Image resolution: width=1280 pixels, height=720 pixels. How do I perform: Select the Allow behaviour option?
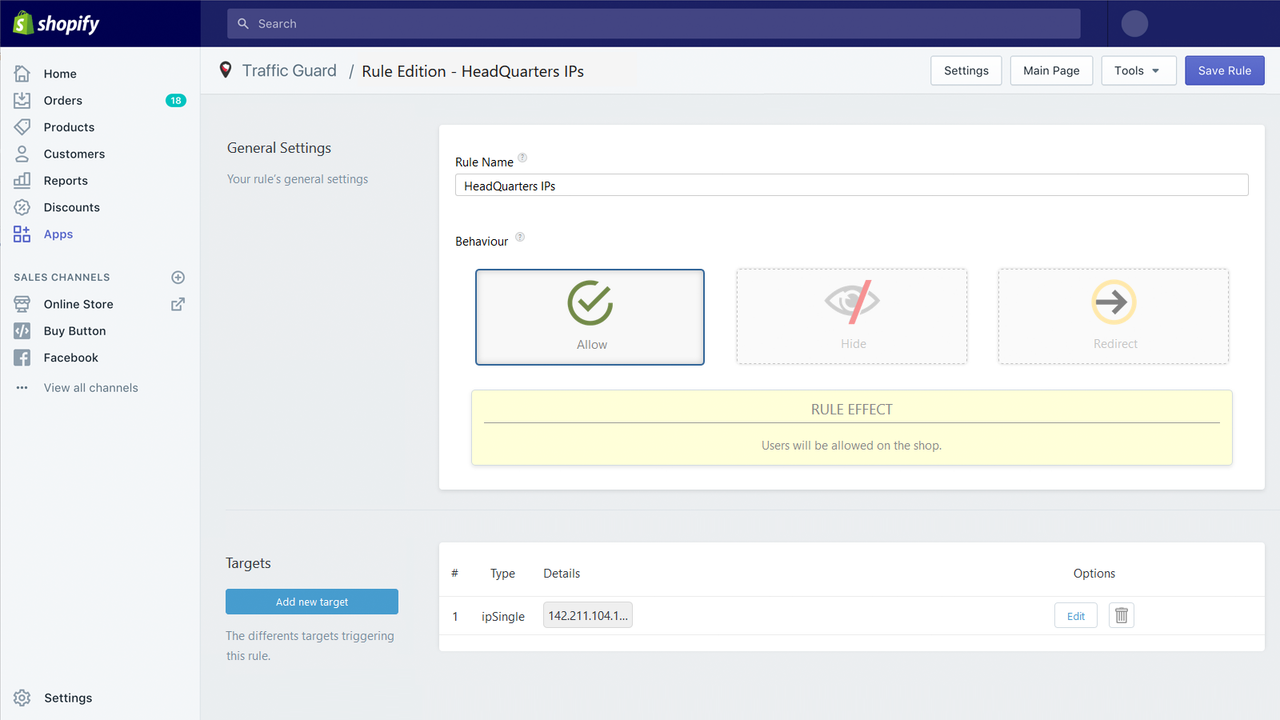point(590,316)
